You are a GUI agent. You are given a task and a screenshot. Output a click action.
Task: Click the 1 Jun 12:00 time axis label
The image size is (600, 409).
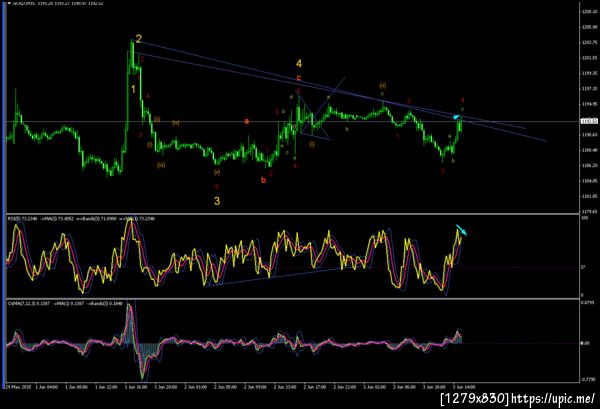pos(106,387)
